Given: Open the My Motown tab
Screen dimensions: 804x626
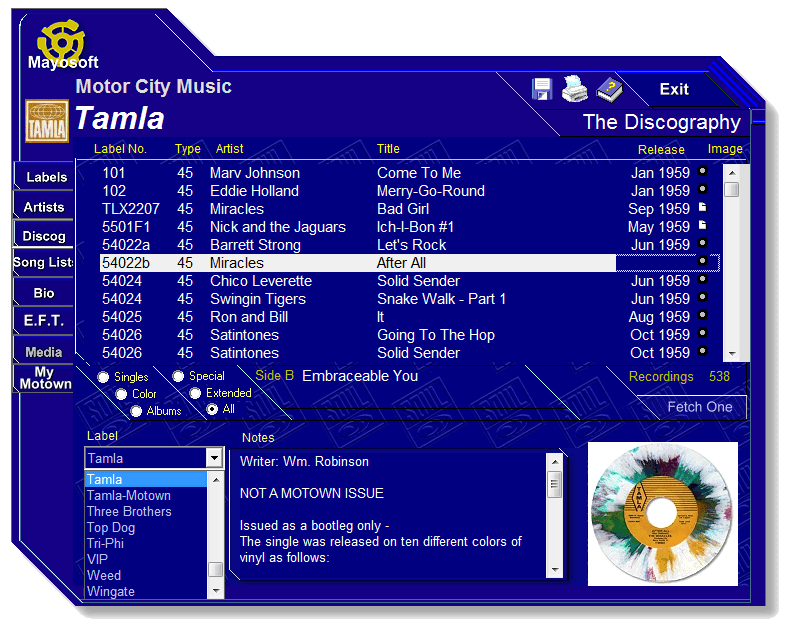Looking at the screenshot, I should tap(45, 378).
